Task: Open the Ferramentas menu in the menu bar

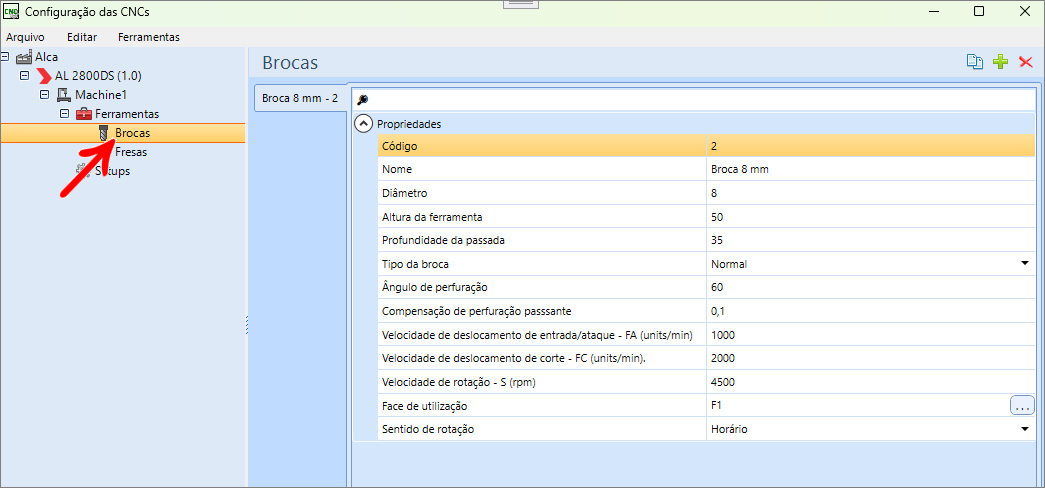Action: pos(149,37)
